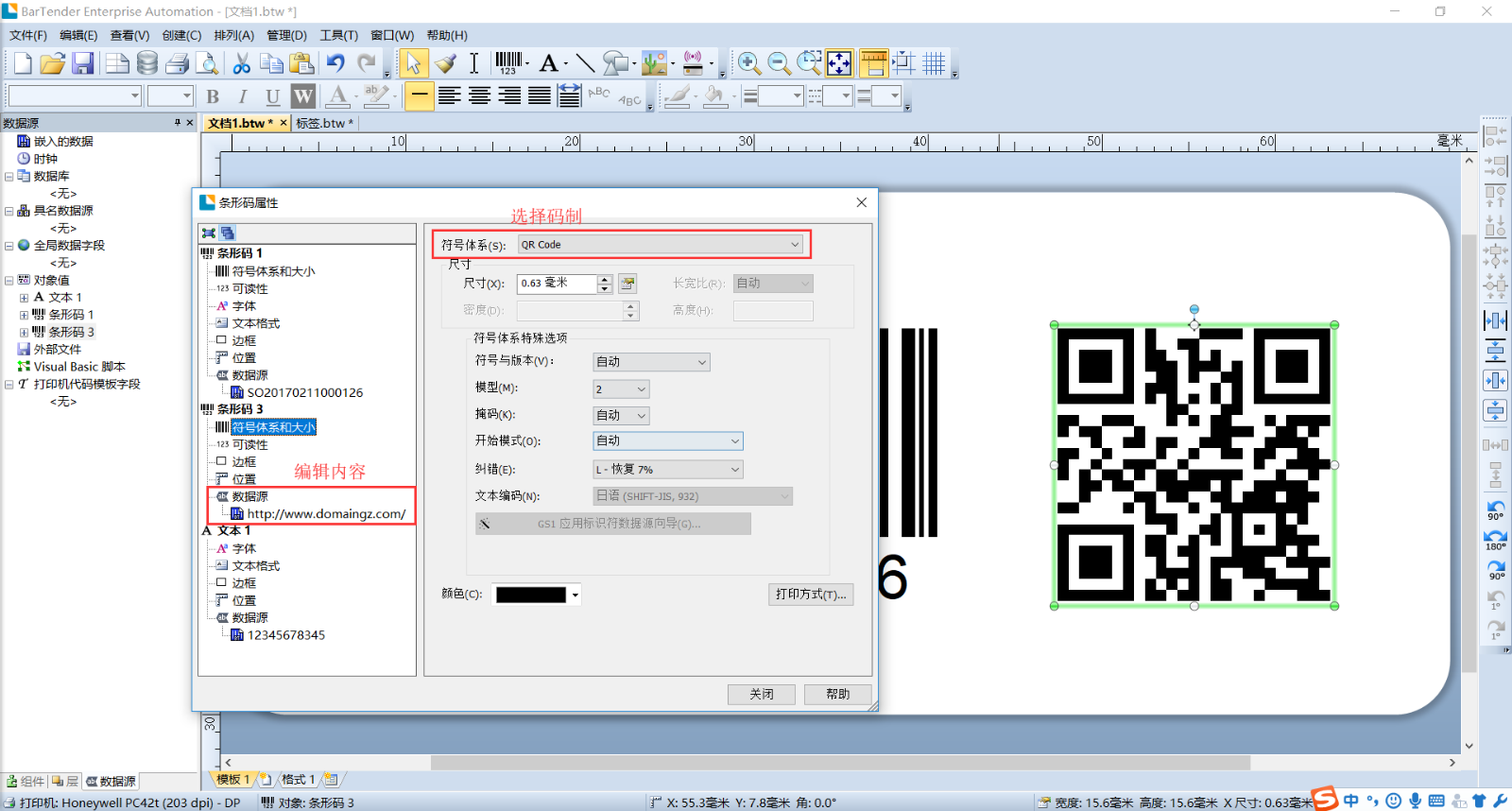Select the Picture insertion tool
This screenshot has width=1512, height=811.
click(x=654, y=63)
